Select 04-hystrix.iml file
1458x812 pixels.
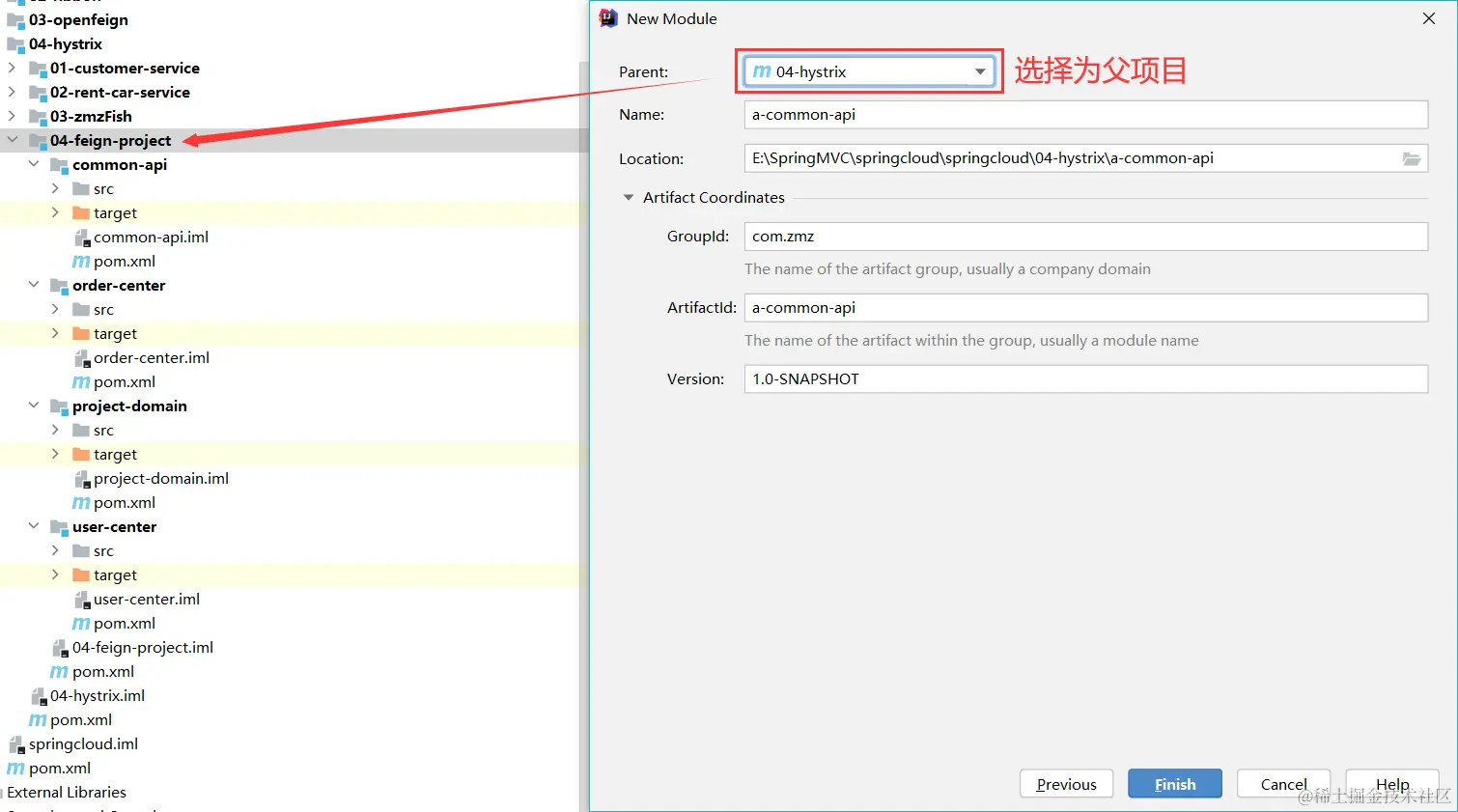(x=98, y=695)
